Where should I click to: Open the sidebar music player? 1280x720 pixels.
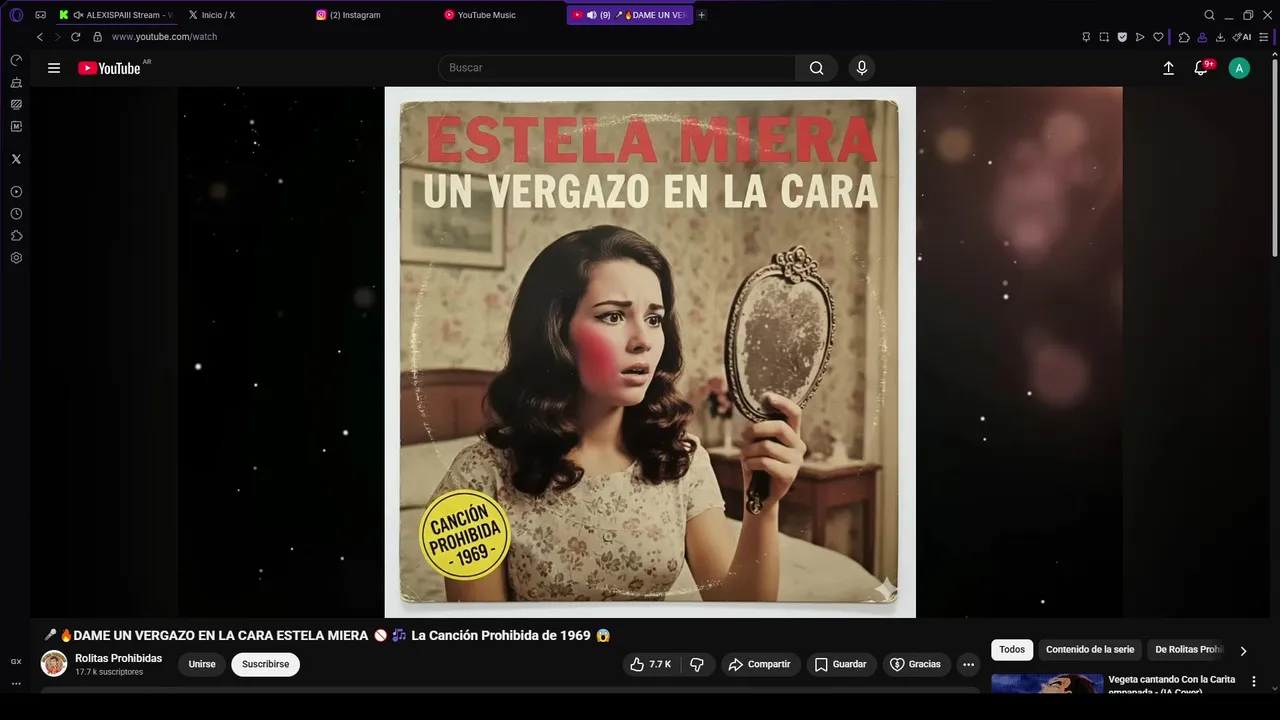coord(16,191)
